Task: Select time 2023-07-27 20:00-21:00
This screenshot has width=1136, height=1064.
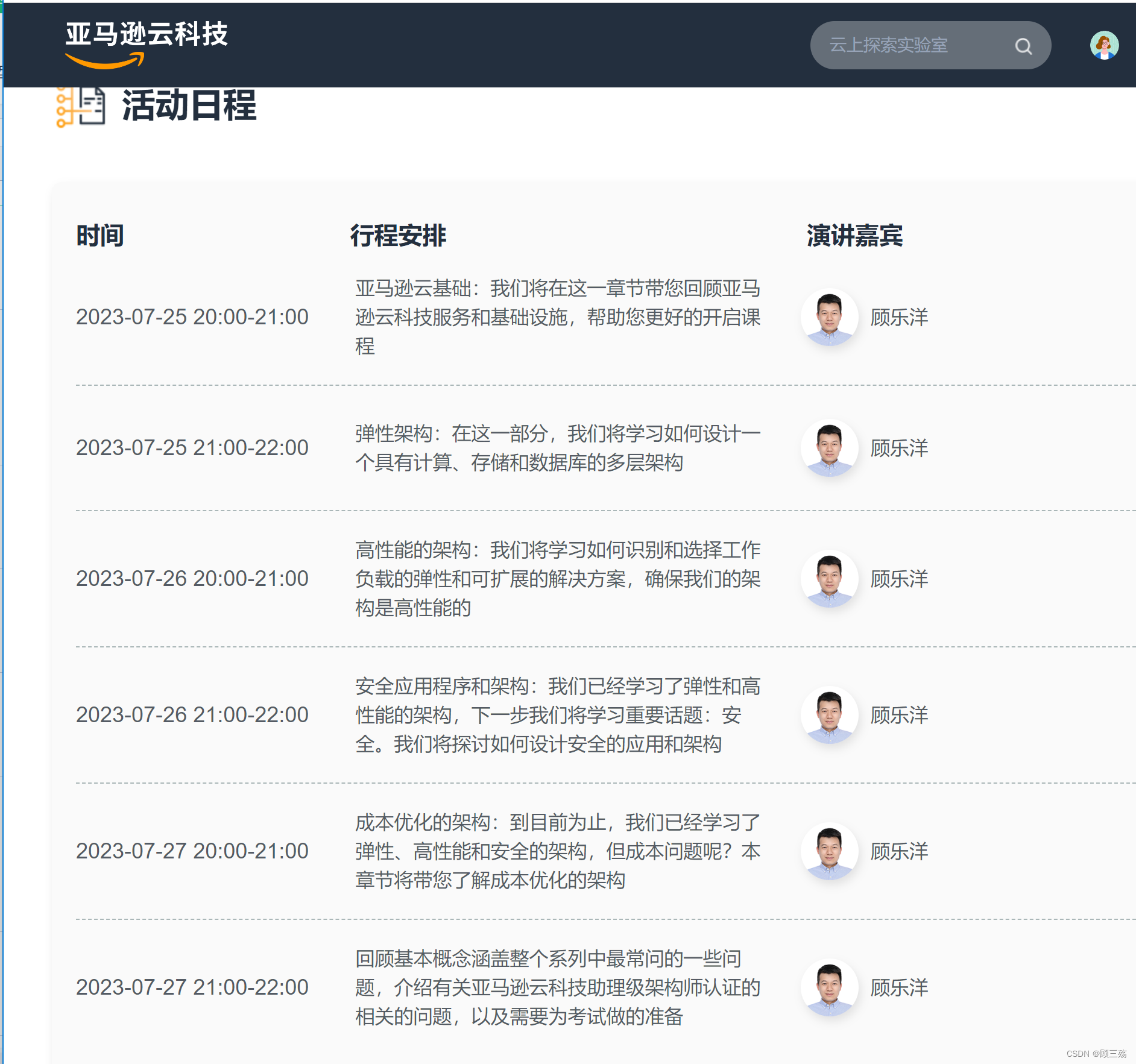Action: point(192,851)
